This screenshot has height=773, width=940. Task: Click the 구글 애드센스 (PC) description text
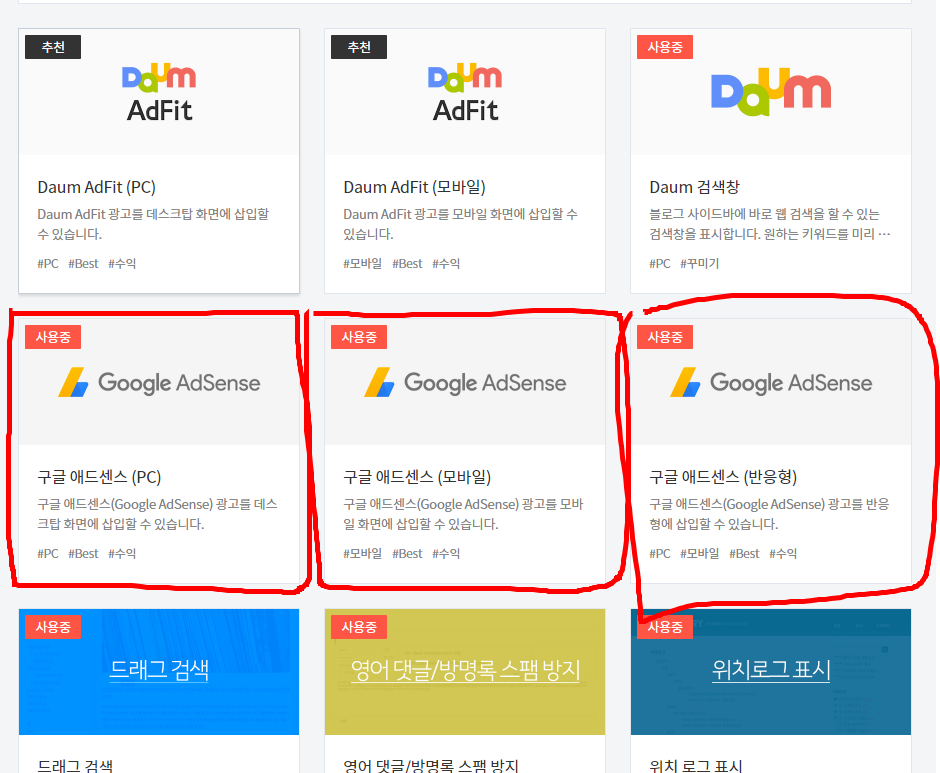[157, 514]
